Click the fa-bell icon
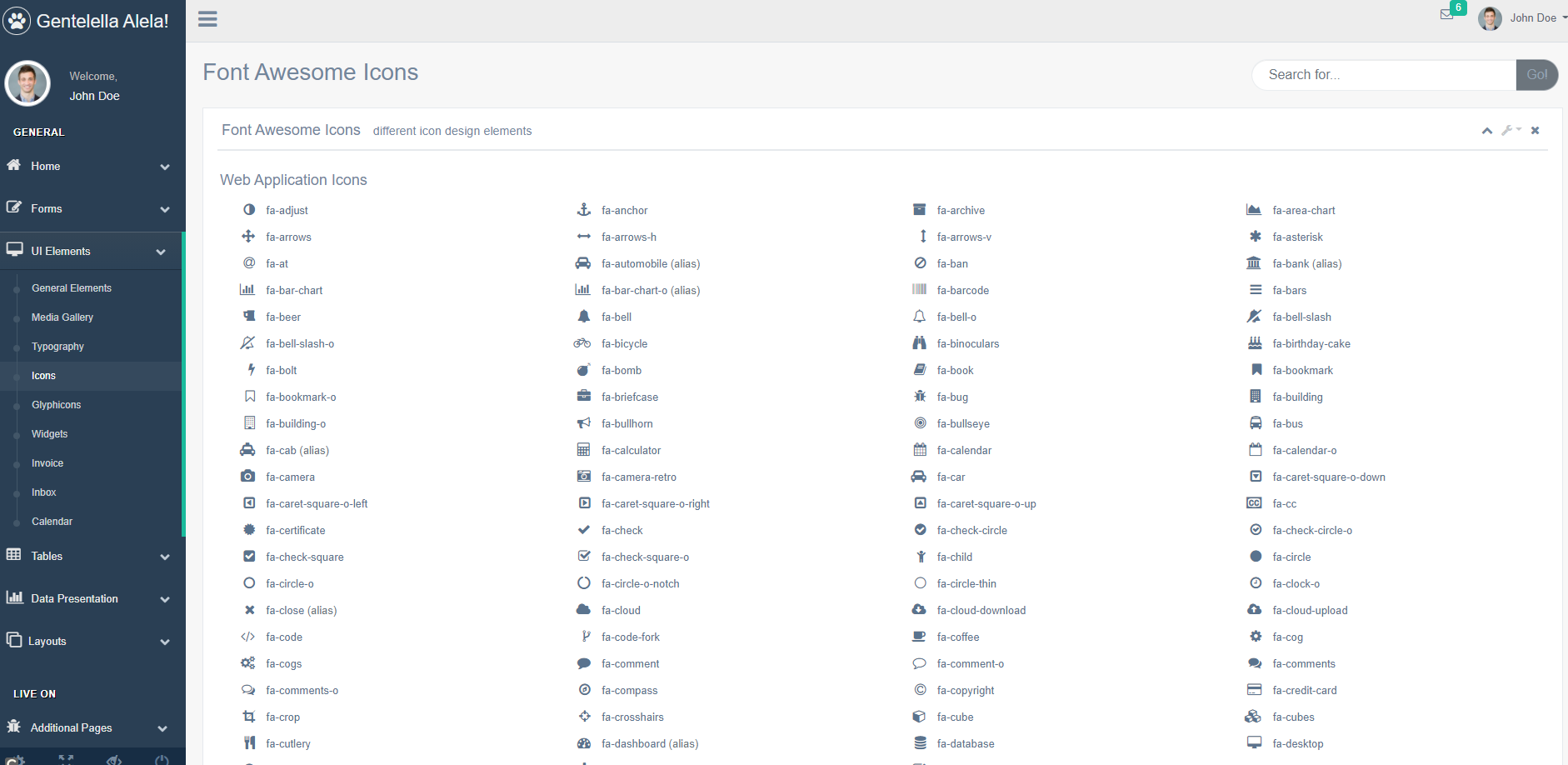The image size is (1568, 765). coord(584,317)
